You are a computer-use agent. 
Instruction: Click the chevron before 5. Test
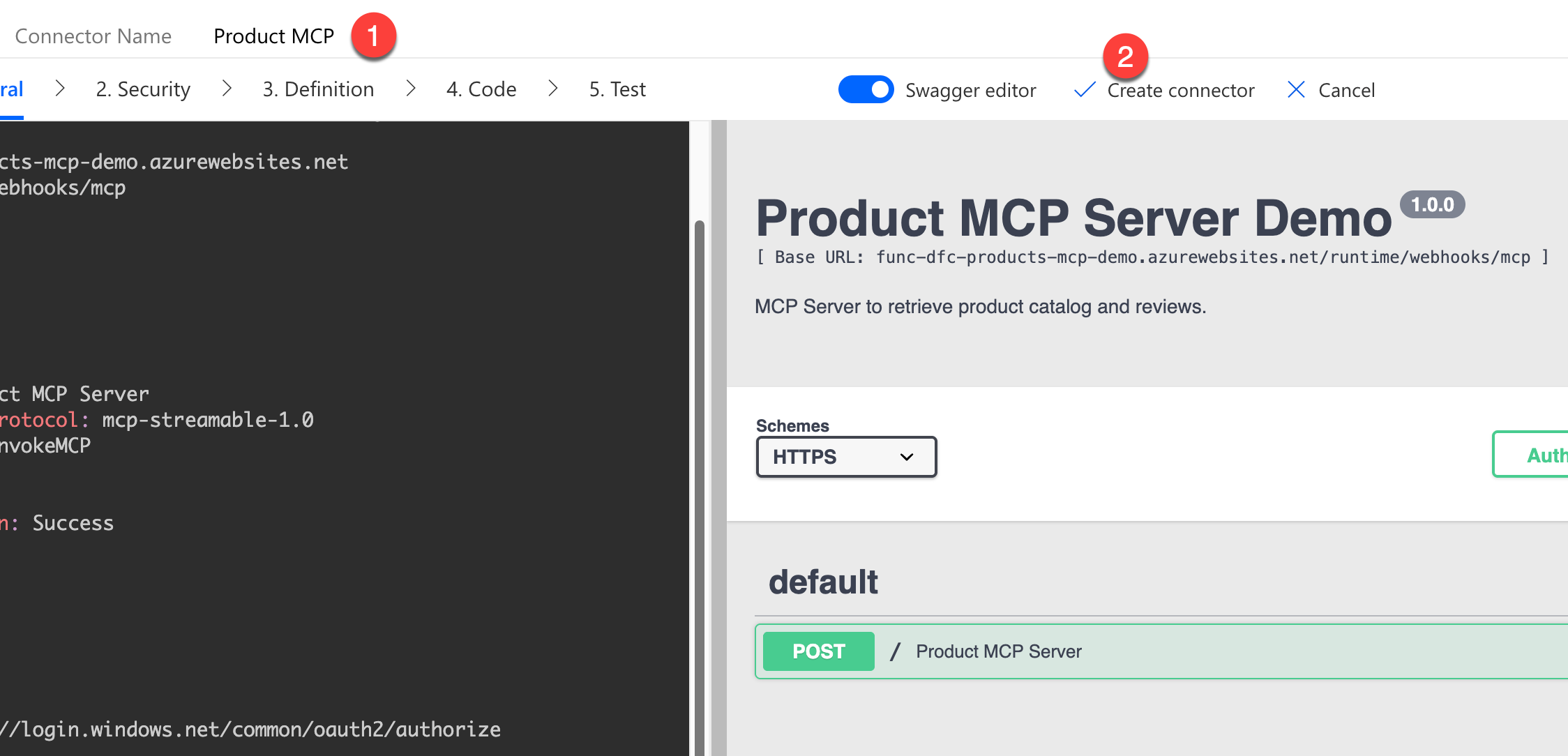[553, 89]
